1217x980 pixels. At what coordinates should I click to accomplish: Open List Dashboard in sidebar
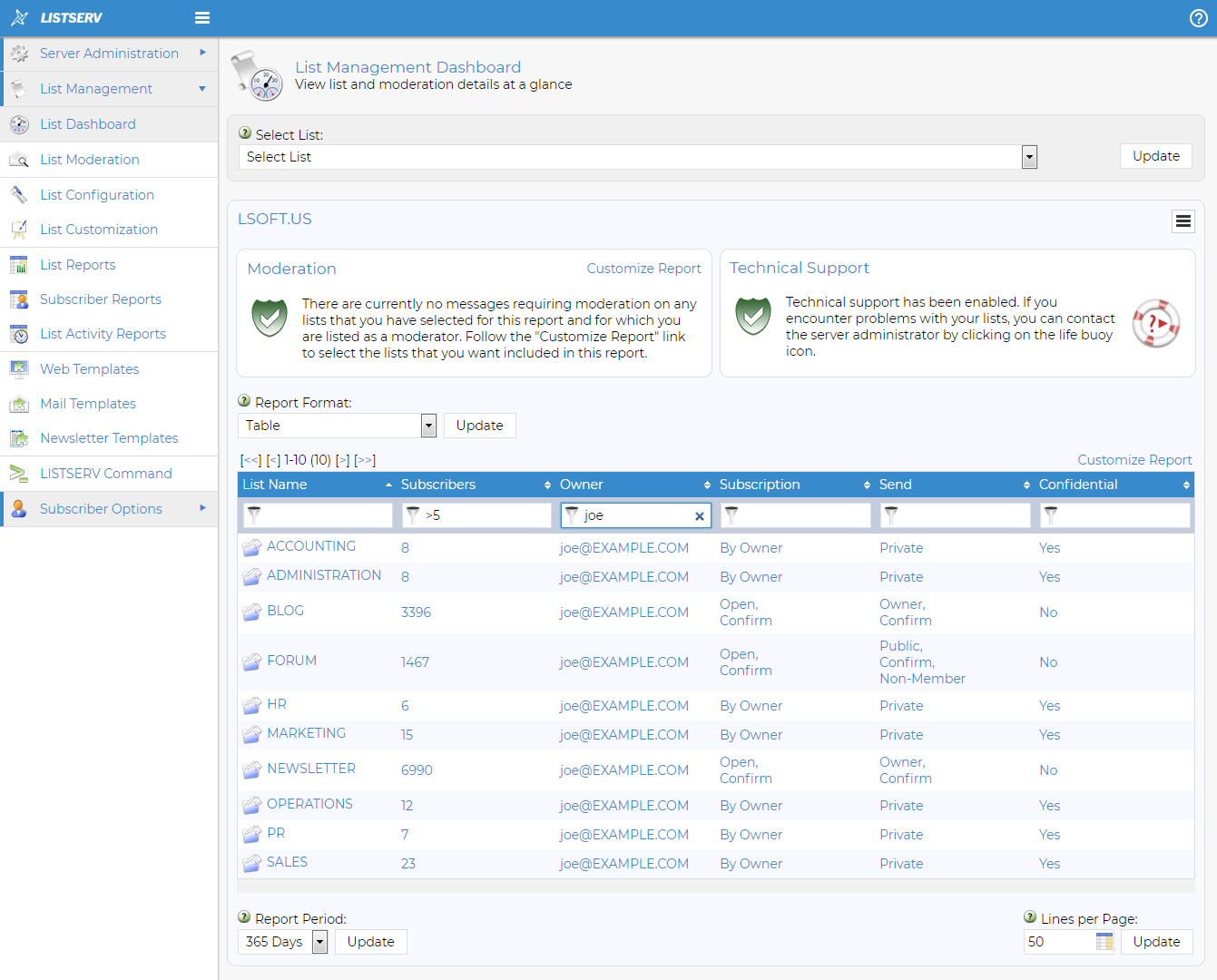pyautogui.click(x=88, y=124)
